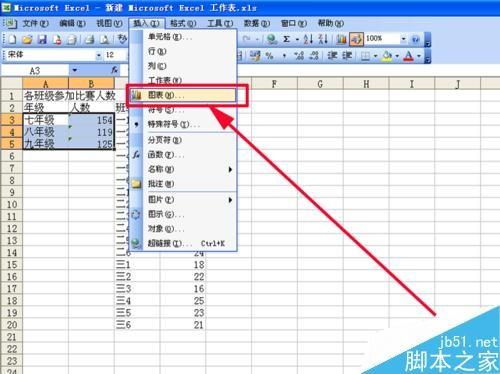Select 行 in the Insert menu
This screenshot has width=500, height=374.
(183, 51)
